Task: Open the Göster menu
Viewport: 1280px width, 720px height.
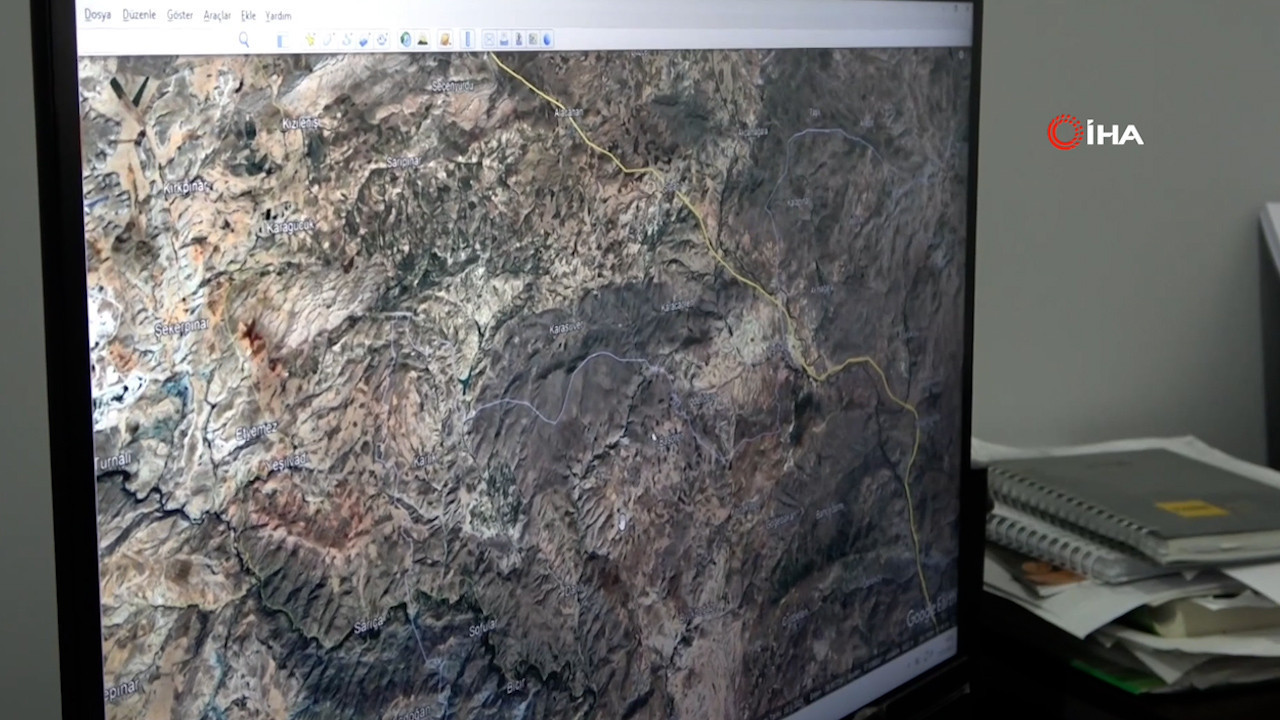Action: 180,16
